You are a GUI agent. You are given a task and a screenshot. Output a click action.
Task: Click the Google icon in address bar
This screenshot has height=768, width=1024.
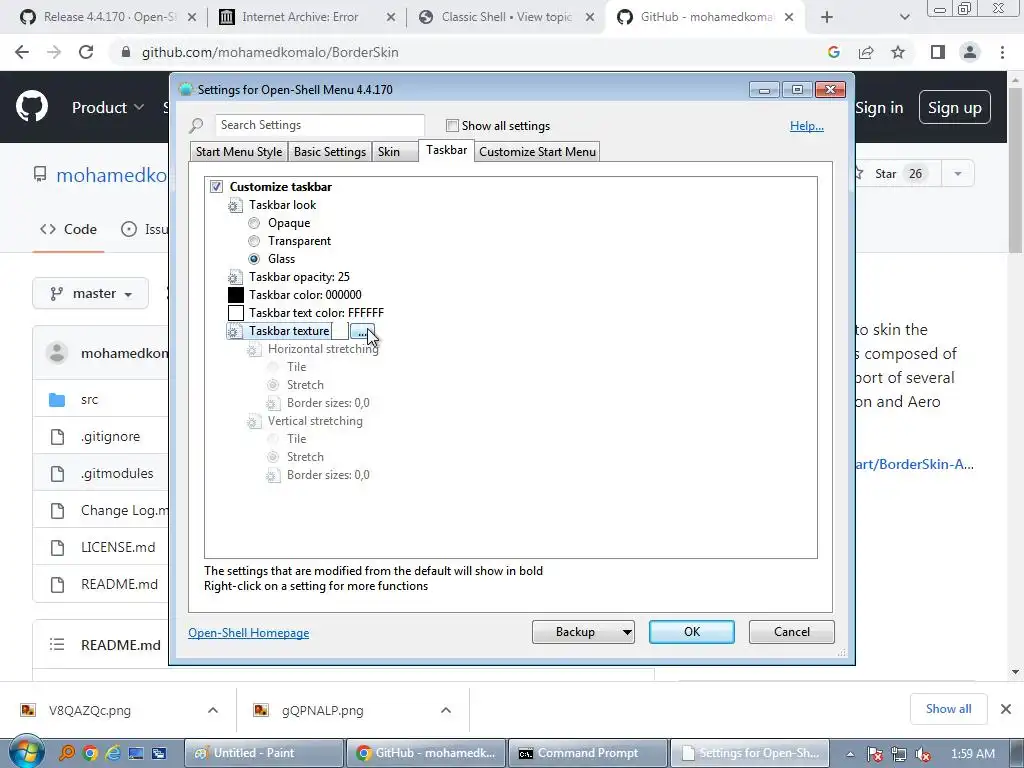pos(833,52)
